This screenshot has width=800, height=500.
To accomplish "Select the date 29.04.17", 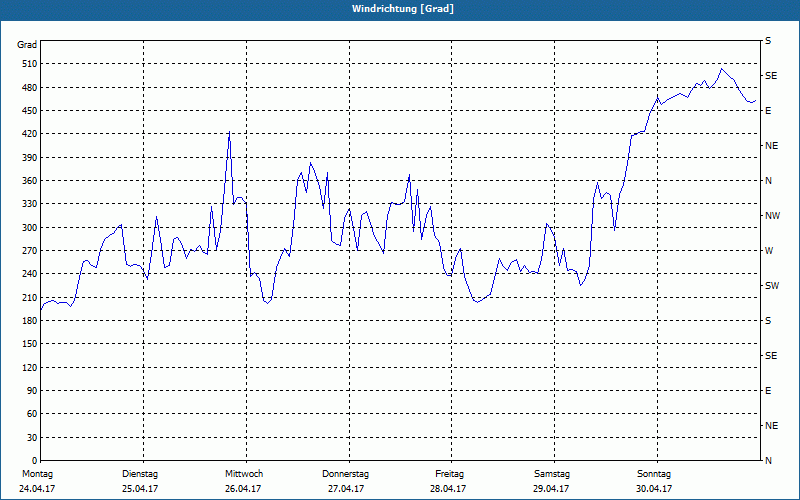I will (x=551, y=489).
